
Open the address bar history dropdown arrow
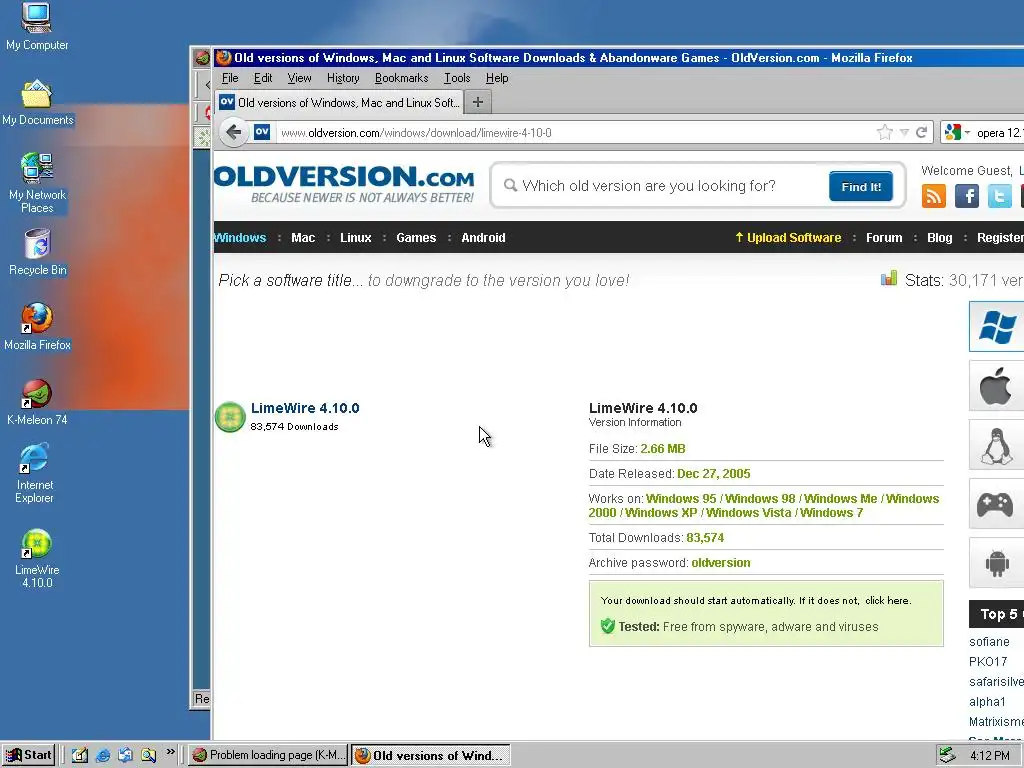pos(904,133)
